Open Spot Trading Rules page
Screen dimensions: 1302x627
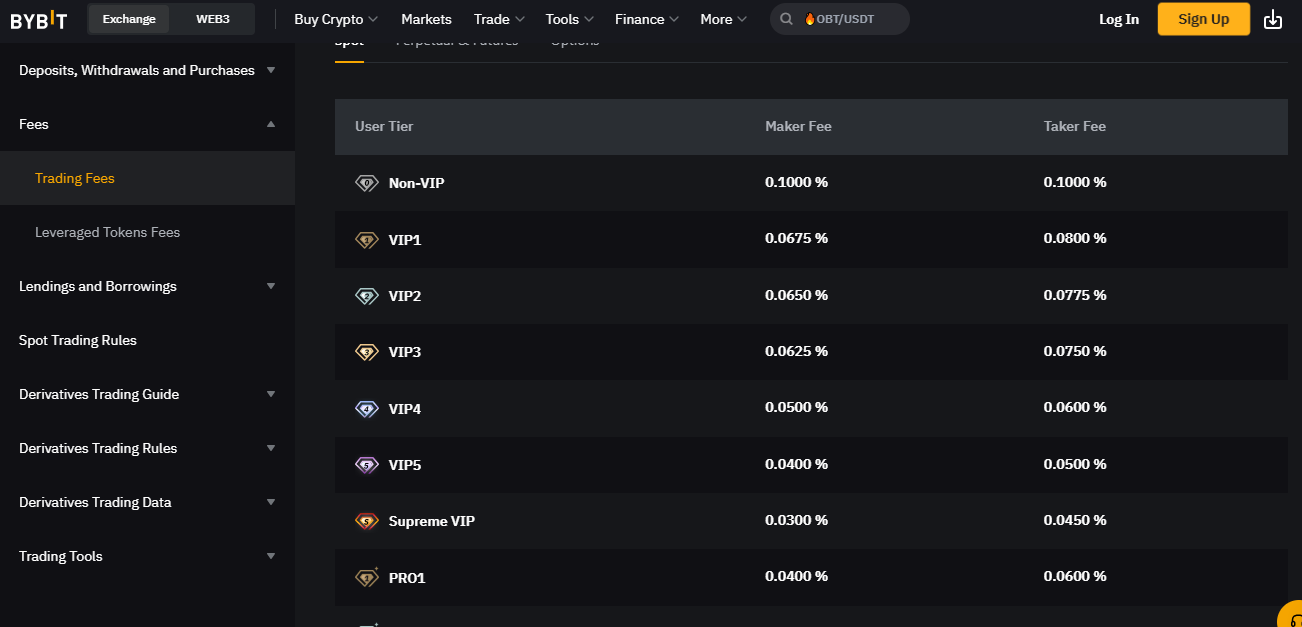click(x=147, y=340)
